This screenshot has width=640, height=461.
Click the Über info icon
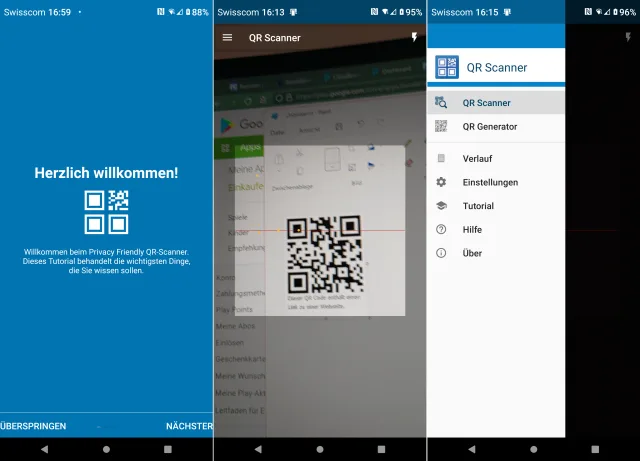[441, 253]
